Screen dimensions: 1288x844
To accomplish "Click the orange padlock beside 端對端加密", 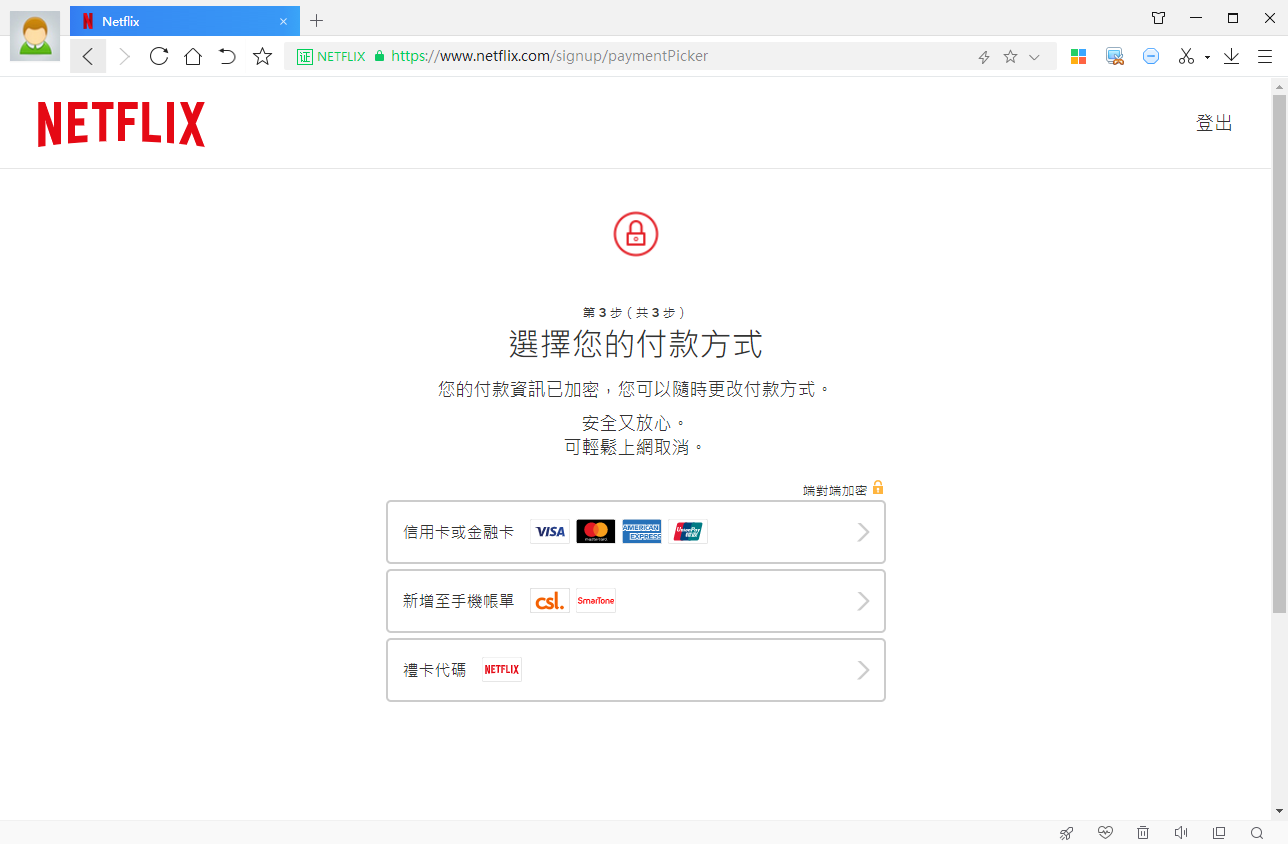I will pyautogui.click(x=878, y=488).
